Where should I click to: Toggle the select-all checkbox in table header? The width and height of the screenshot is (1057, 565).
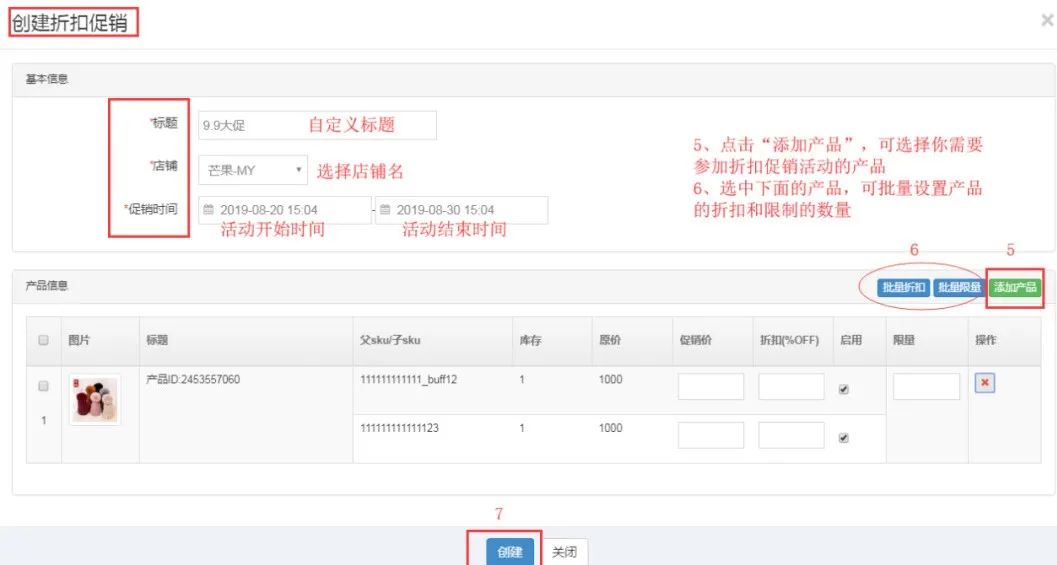click(43, 341)
